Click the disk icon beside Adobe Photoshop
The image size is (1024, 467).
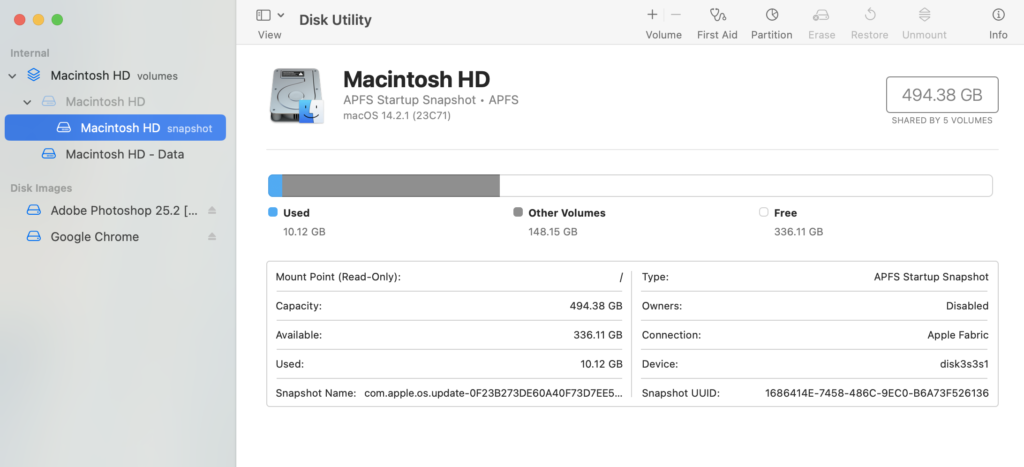coord(34,210)
